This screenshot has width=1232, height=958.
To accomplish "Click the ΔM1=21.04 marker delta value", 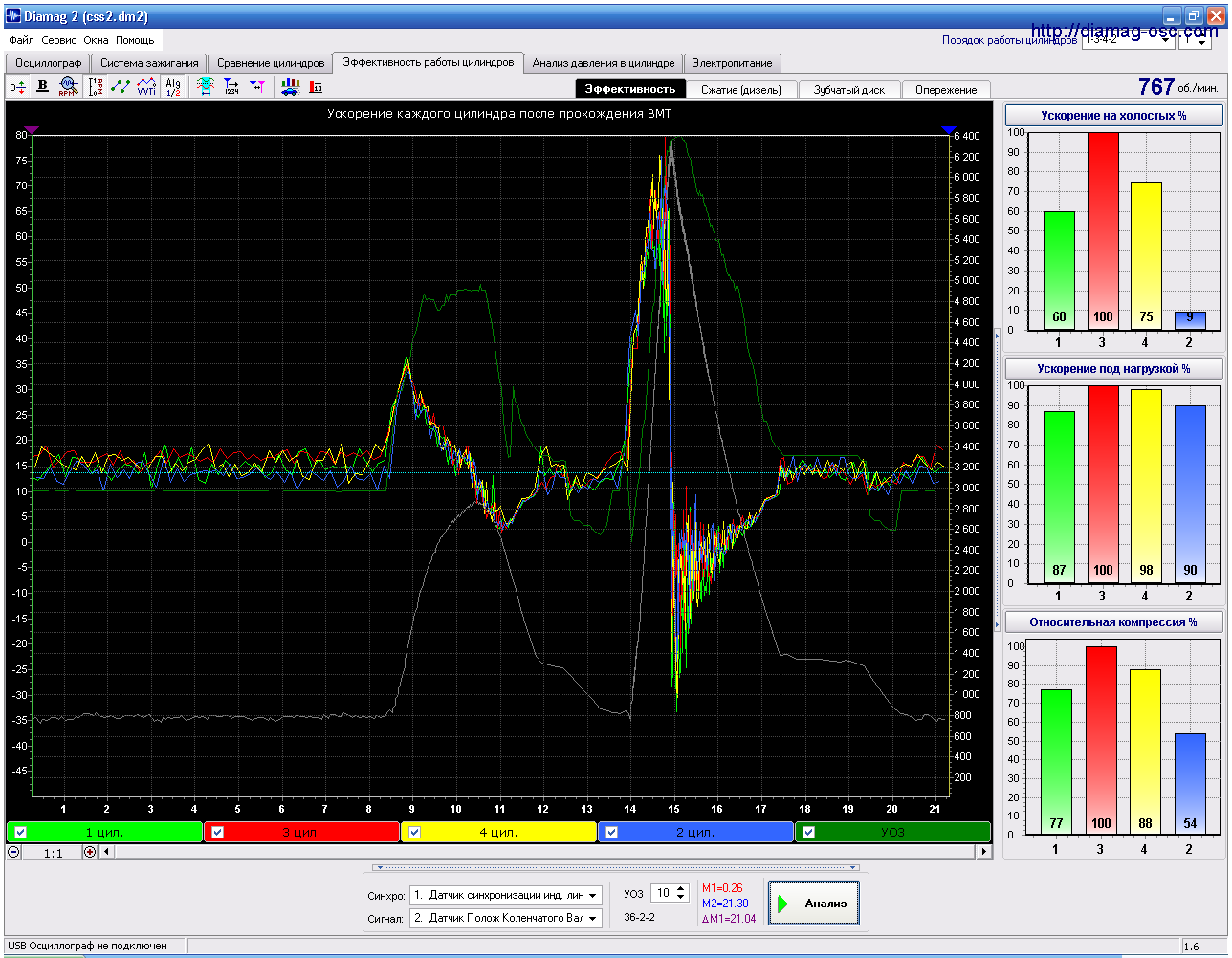I will tap(729, 919).
